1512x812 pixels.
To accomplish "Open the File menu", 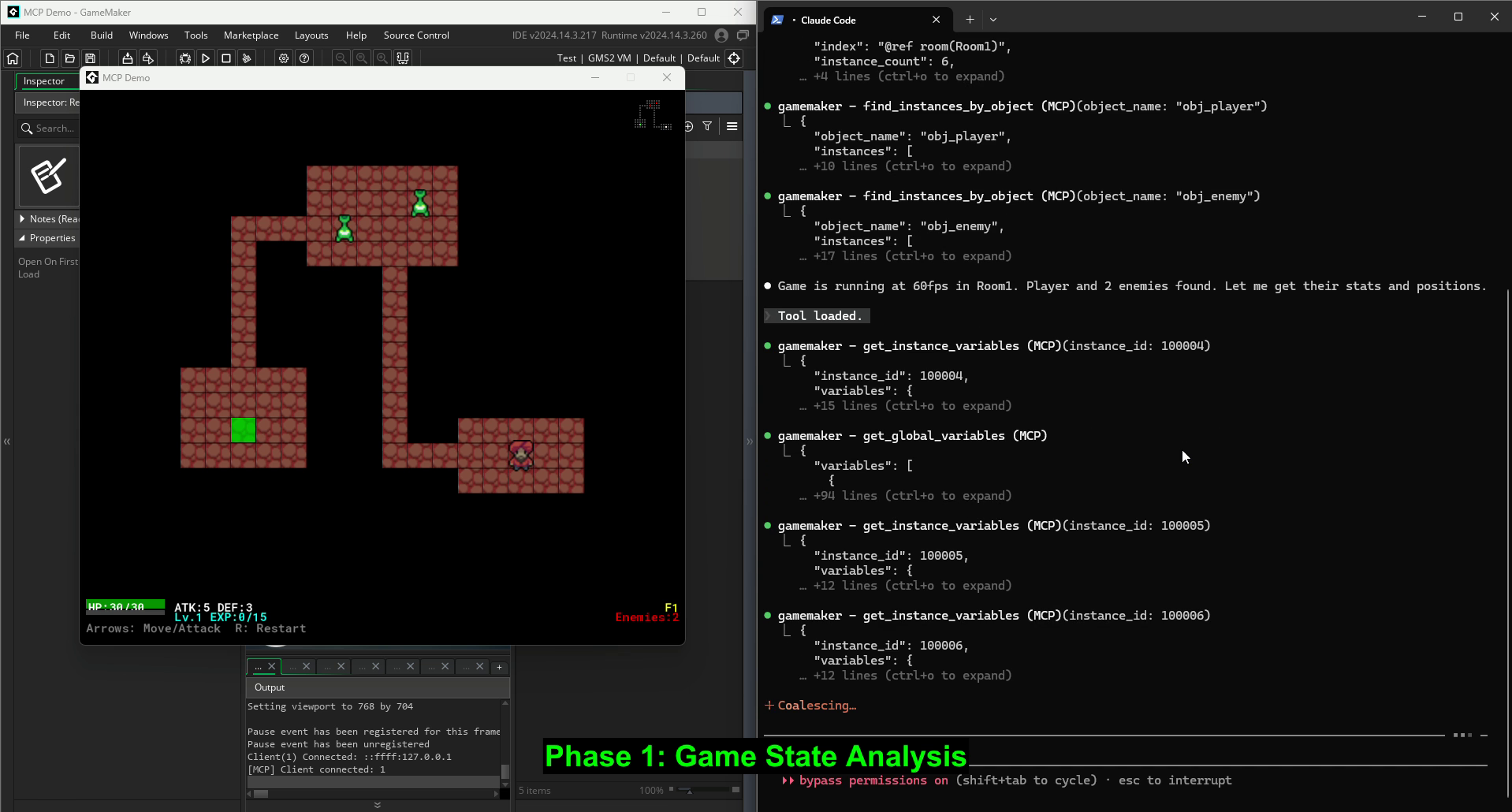I will pyautogui.click(x=22, y=35).
